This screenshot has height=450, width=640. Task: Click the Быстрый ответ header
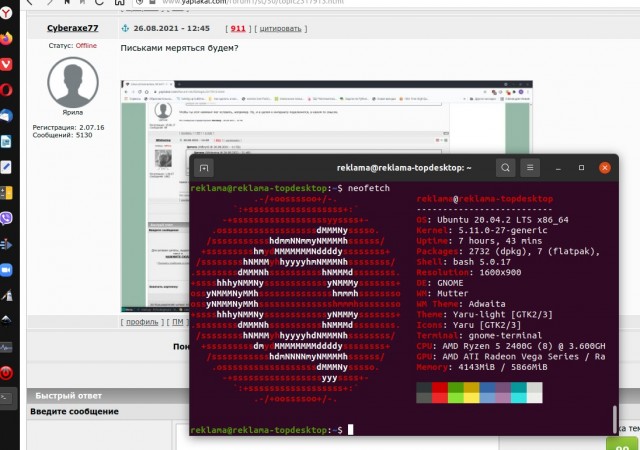pyautogui.click(x=69, y=396)
